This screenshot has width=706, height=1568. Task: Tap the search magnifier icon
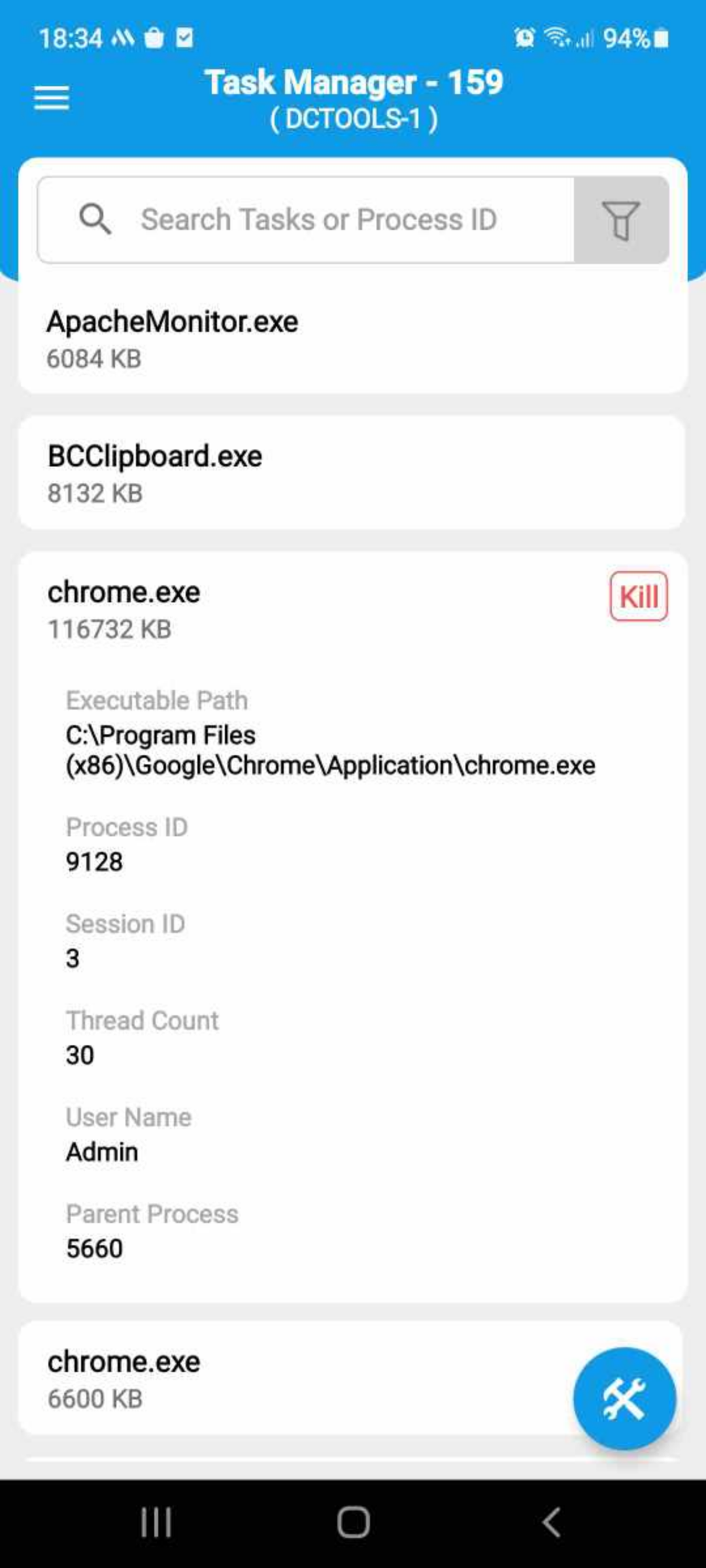tap(95, 219)
